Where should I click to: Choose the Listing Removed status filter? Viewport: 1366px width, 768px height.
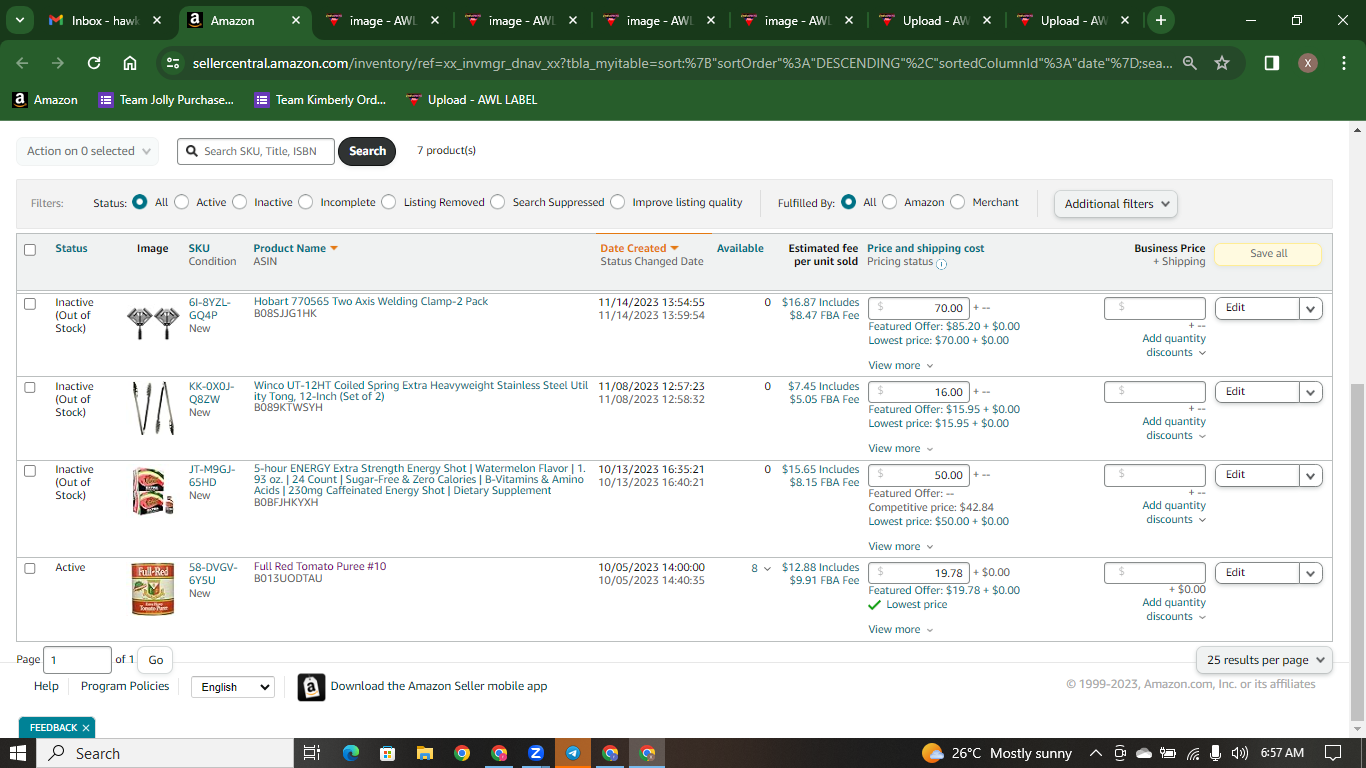tap(389, 202)
